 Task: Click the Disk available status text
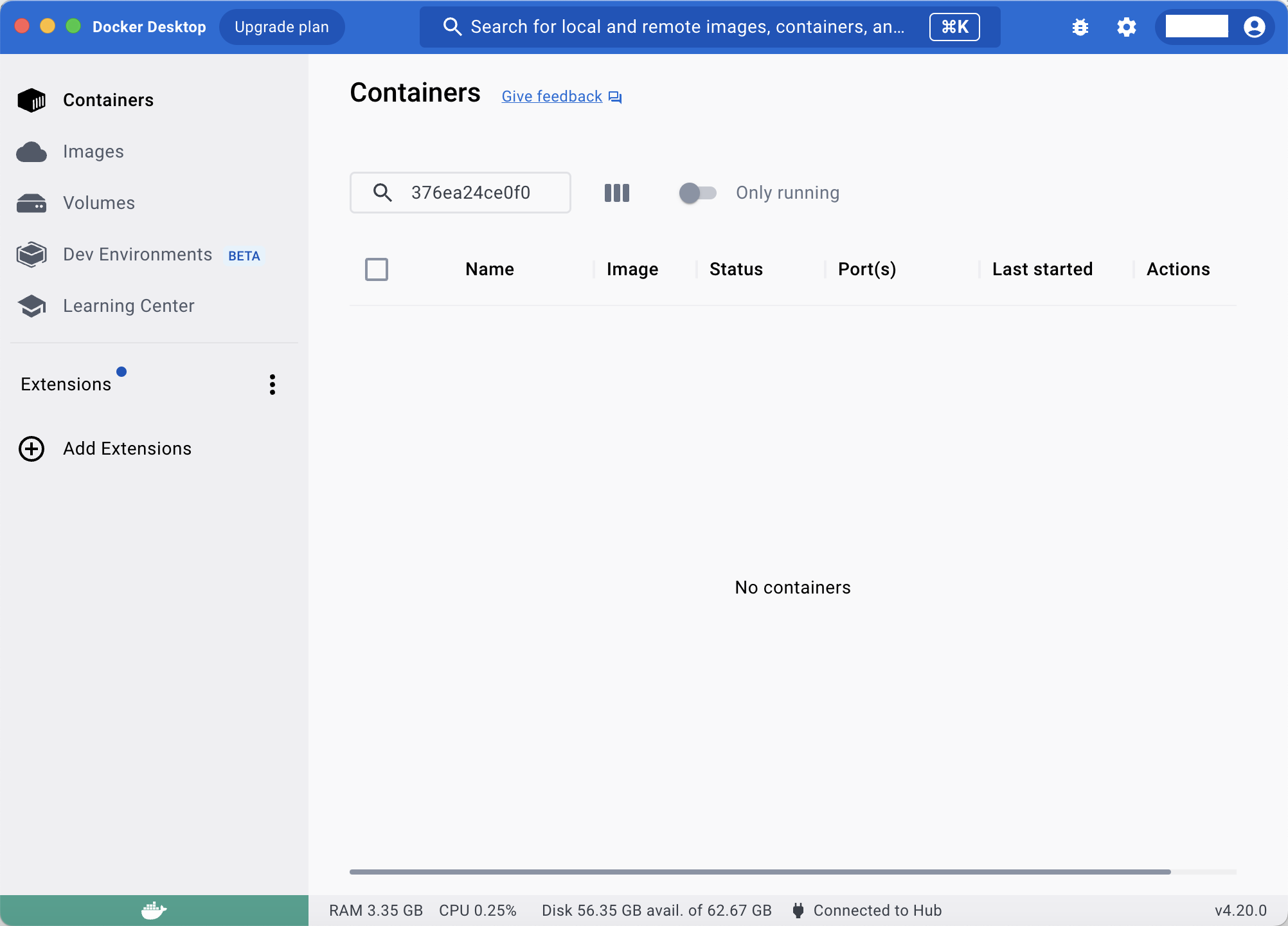pos(656,911)
